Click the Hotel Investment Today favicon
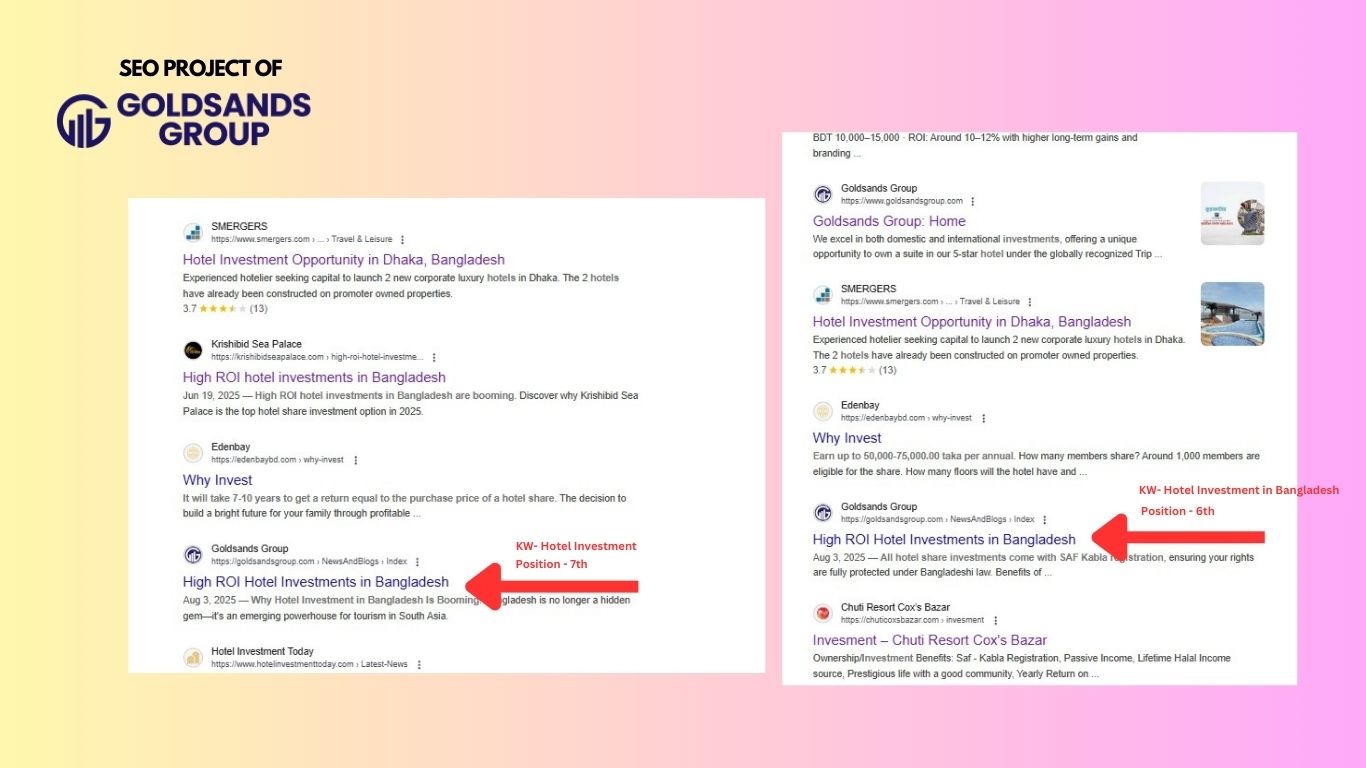 (x=193, y=658)
